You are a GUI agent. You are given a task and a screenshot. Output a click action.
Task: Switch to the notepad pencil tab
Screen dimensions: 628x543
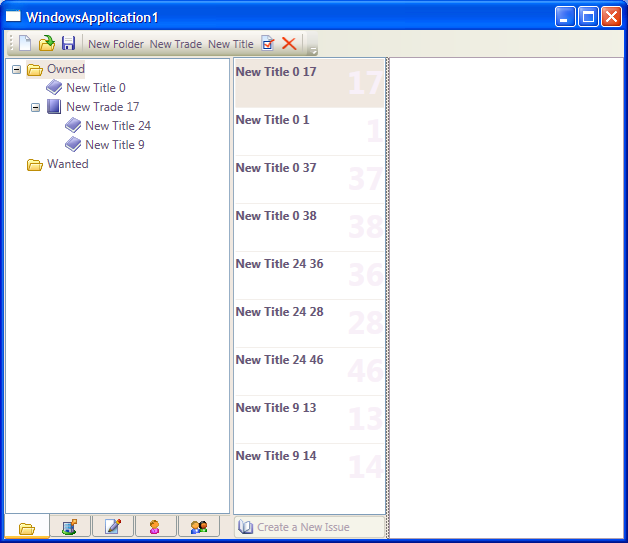[113, 527]
